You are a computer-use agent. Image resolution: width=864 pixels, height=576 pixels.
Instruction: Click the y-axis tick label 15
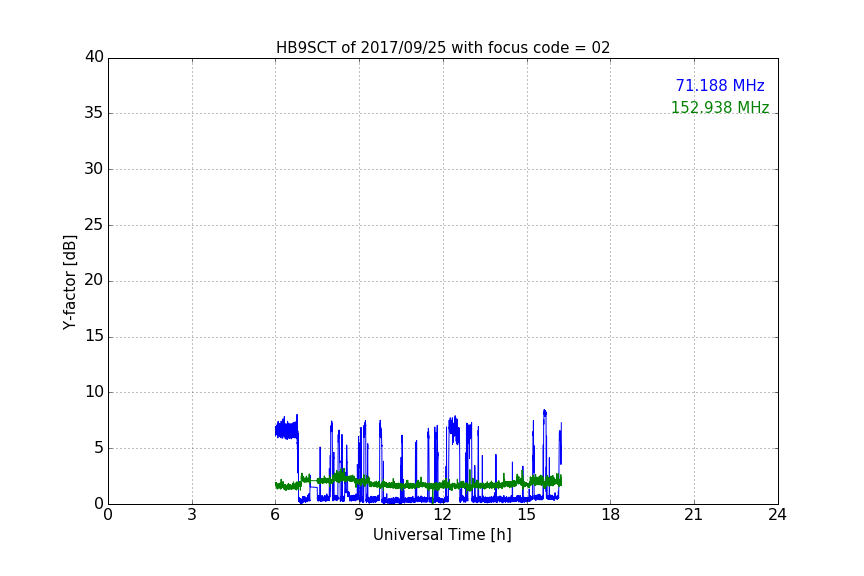pos(94,336)
